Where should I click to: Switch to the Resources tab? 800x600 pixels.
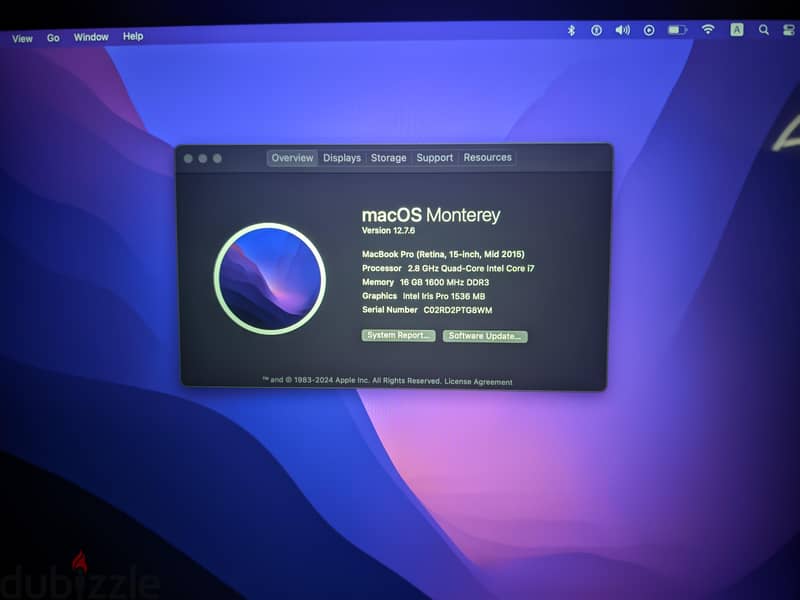[x=487, y=158]
